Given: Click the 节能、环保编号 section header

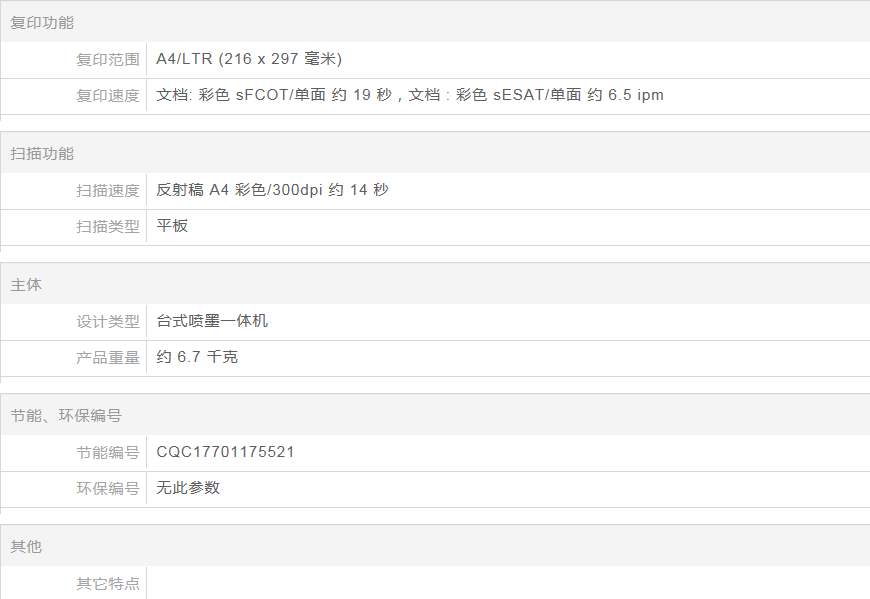Looking at the screenshot, I should [x=66, y=416].
